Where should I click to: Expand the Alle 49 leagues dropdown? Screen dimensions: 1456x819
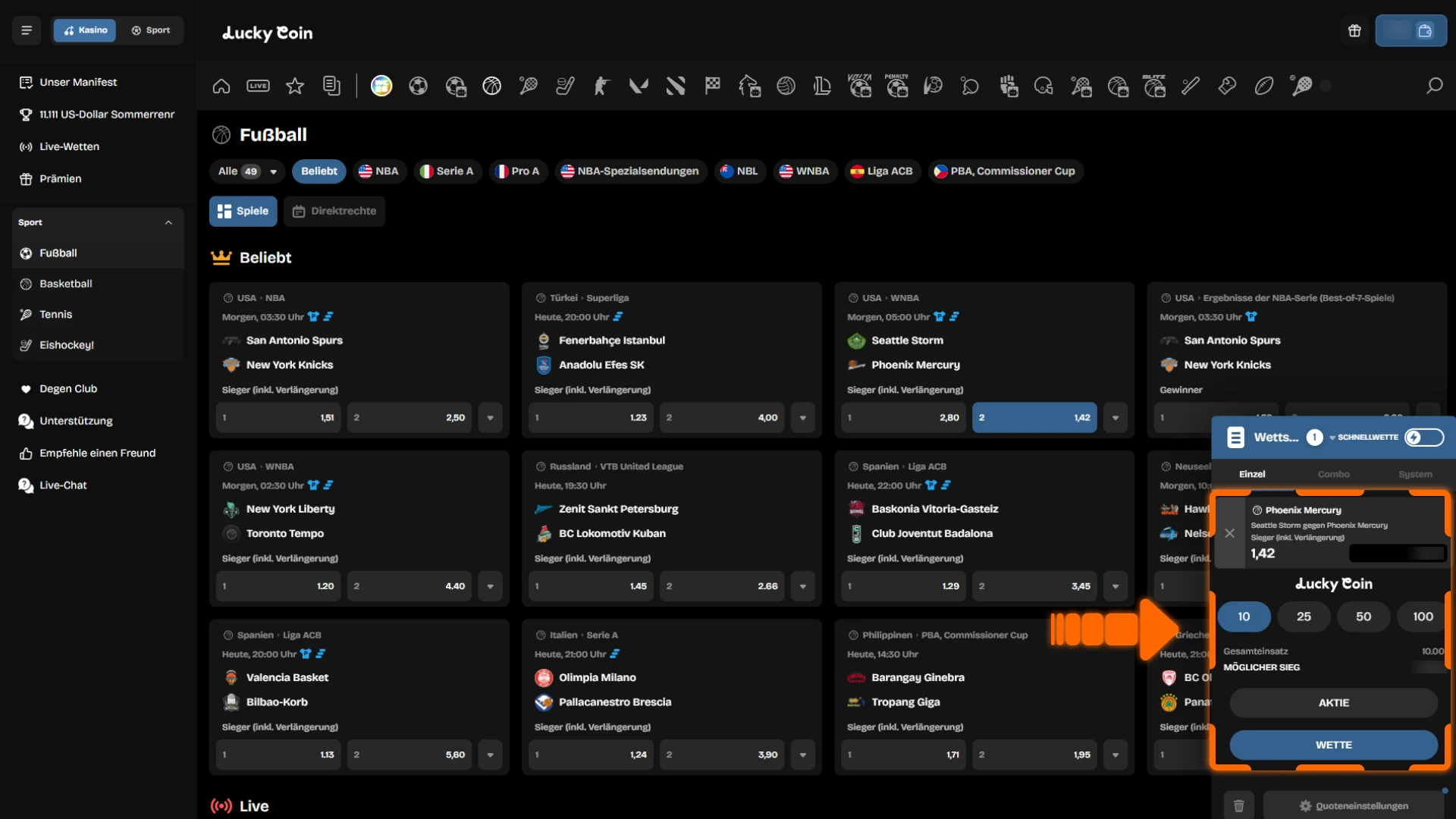click(x=247, y=171)
